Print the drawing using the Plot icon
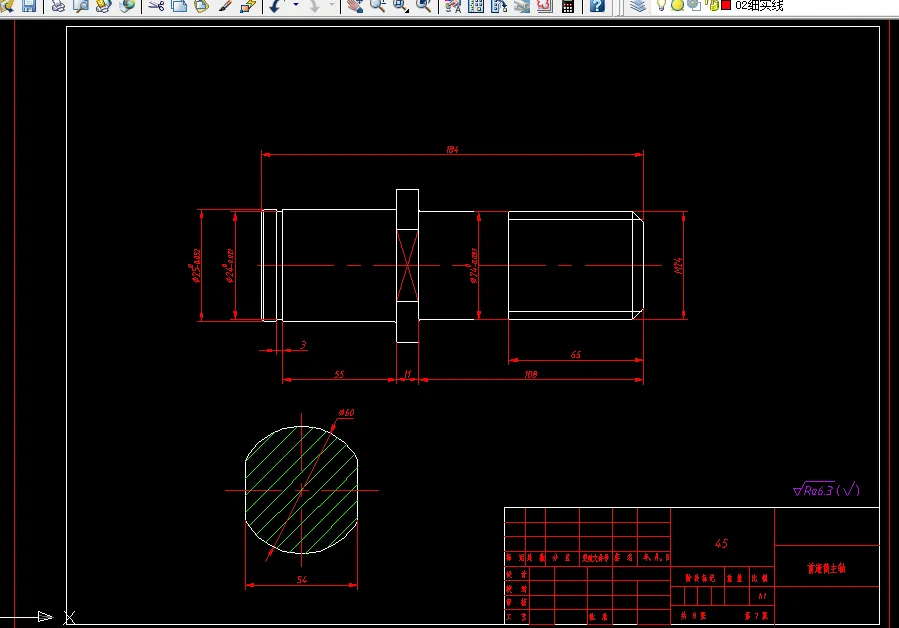Screen dimensions: 899x628 pyautogui.click(x=58, y=6)
